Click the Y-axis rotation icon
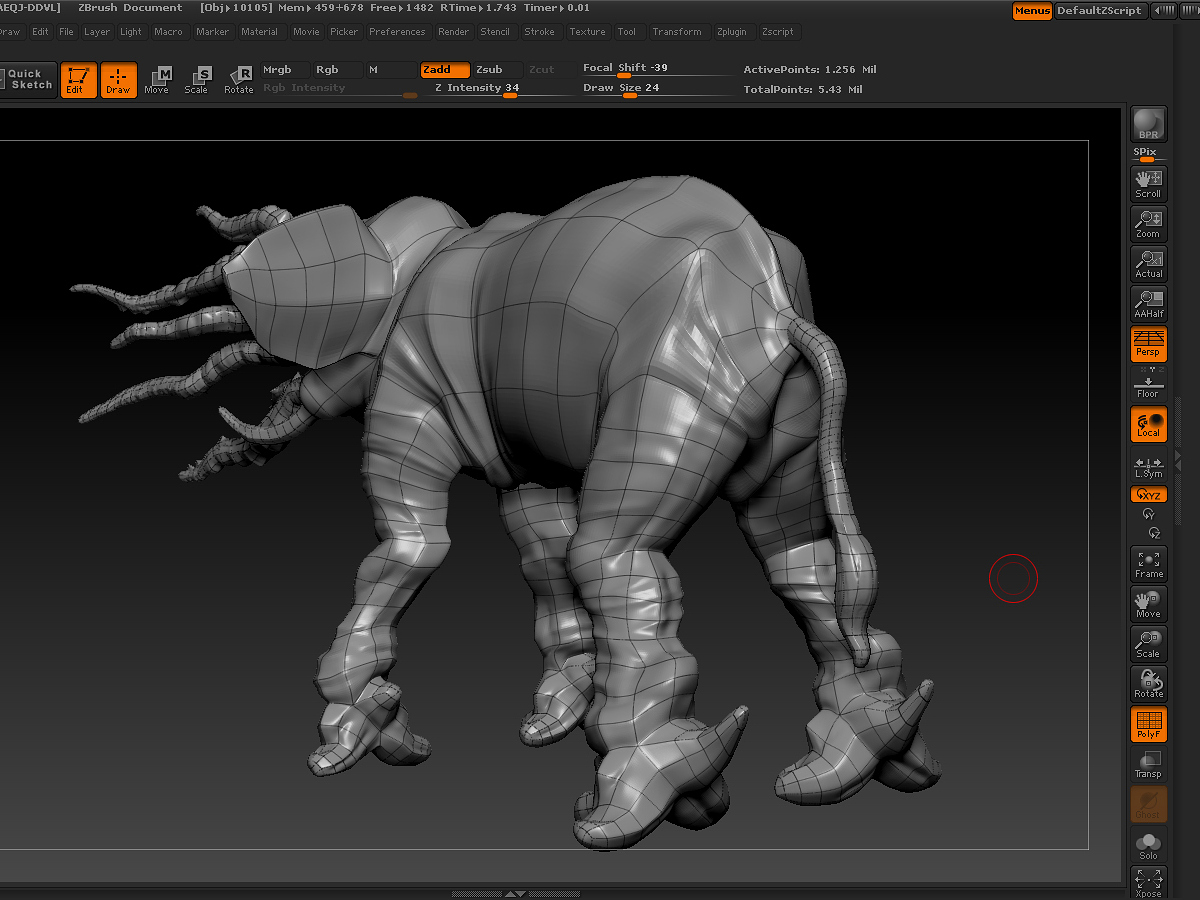The image size is (1200, 900). pos(1149,514)
